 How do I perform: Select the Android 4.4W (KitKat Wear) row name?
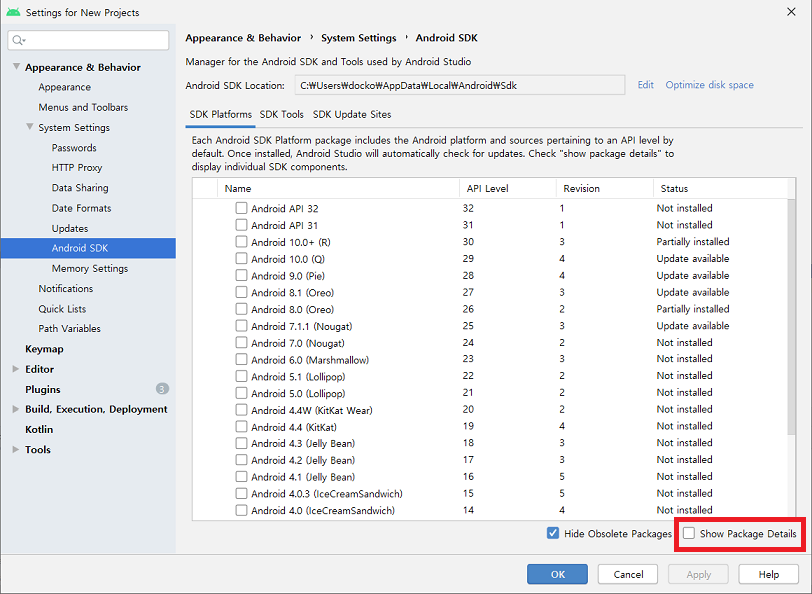pyautogui.click(x=312, y=410)
